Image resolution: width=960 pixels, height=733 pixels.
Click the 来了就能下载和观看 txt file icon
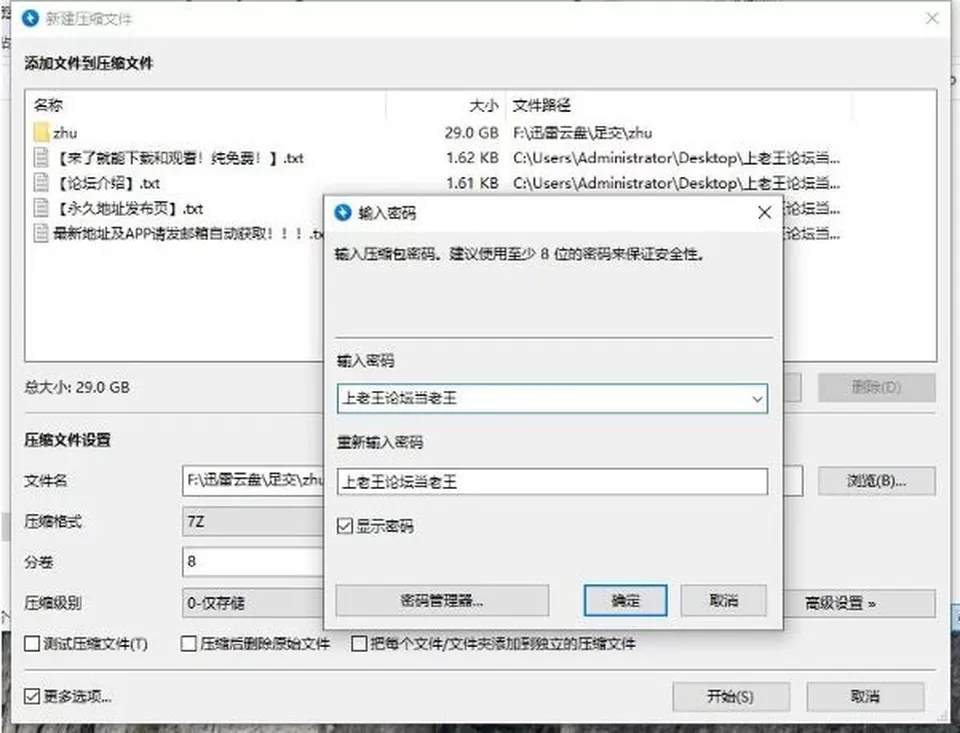(x=41, y=157)
